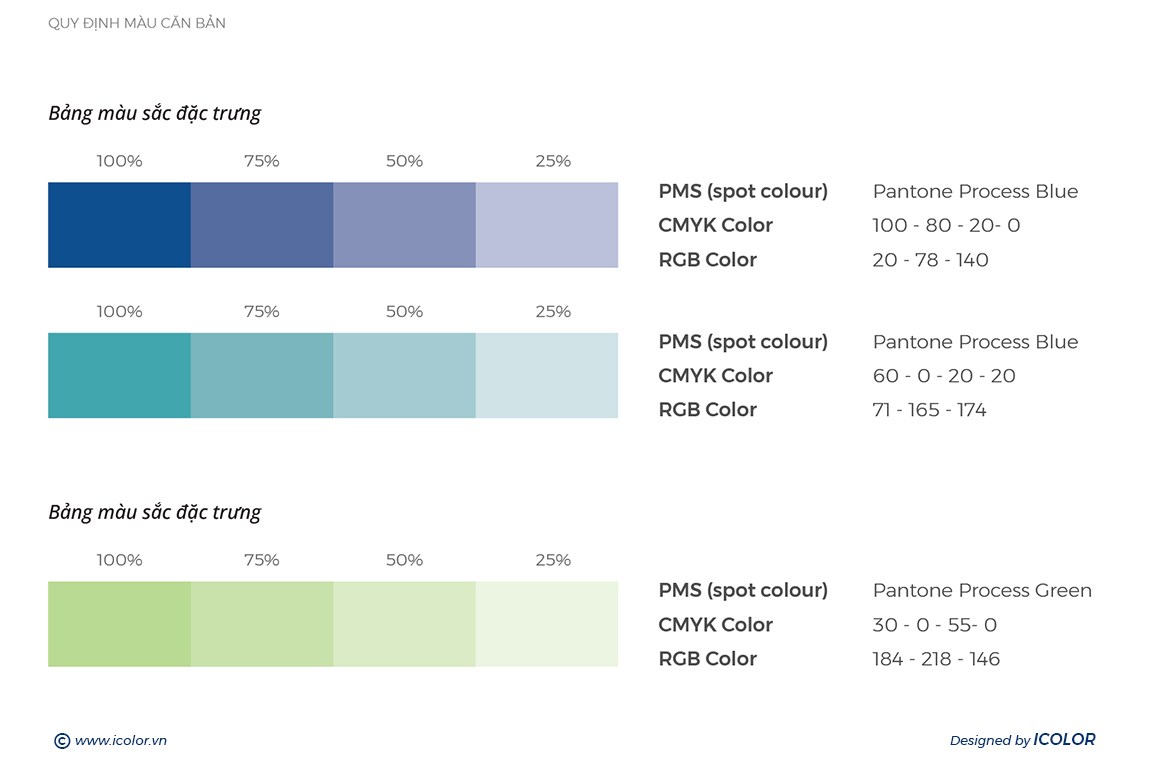1160x781 pixels.
Task: Choose the 50% light green swatch
Action: [404, 624]
